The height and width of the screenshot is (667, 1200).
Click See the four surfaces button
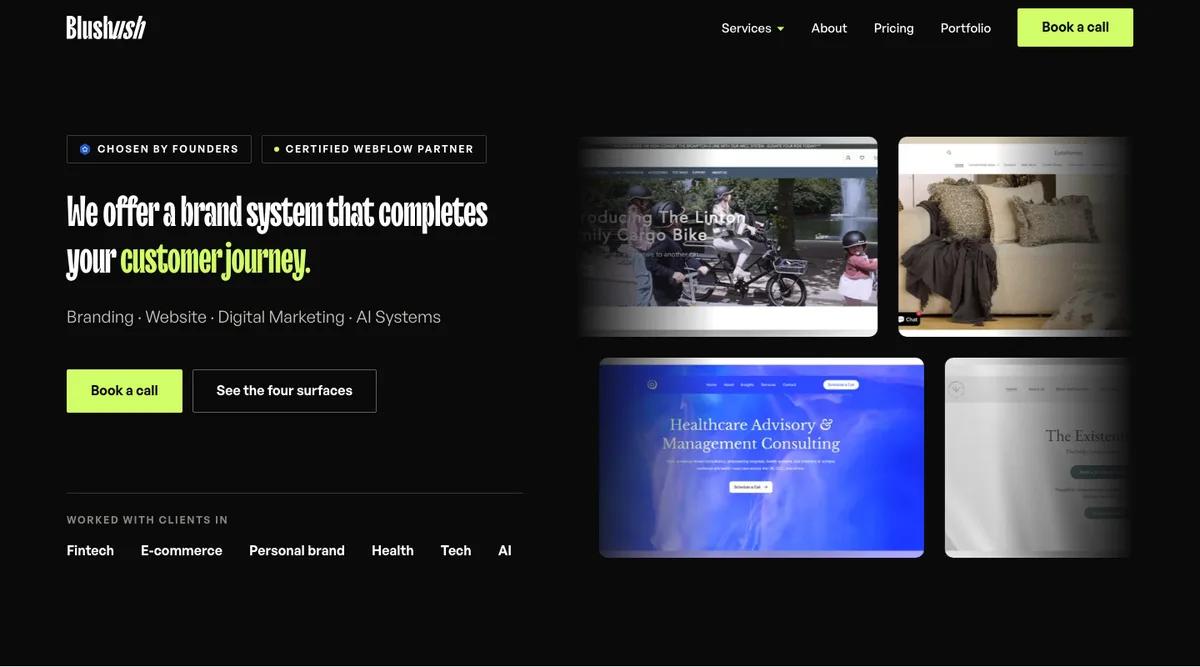pyautogui.click(x=284, y=391)
